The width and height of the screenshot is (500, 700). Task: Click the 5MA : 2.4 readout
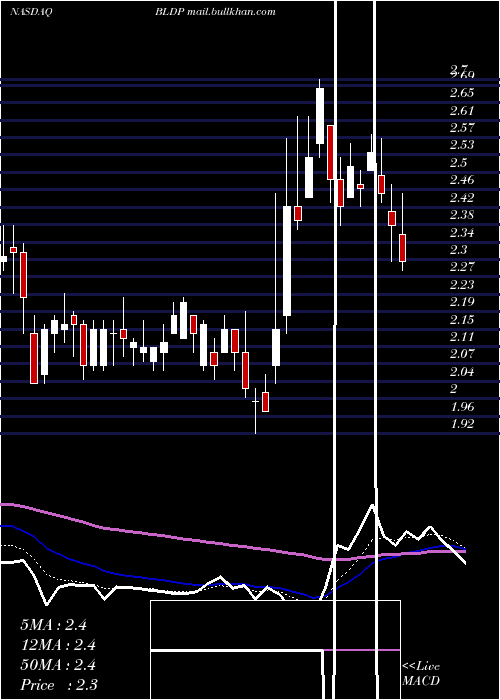[54, 625]
